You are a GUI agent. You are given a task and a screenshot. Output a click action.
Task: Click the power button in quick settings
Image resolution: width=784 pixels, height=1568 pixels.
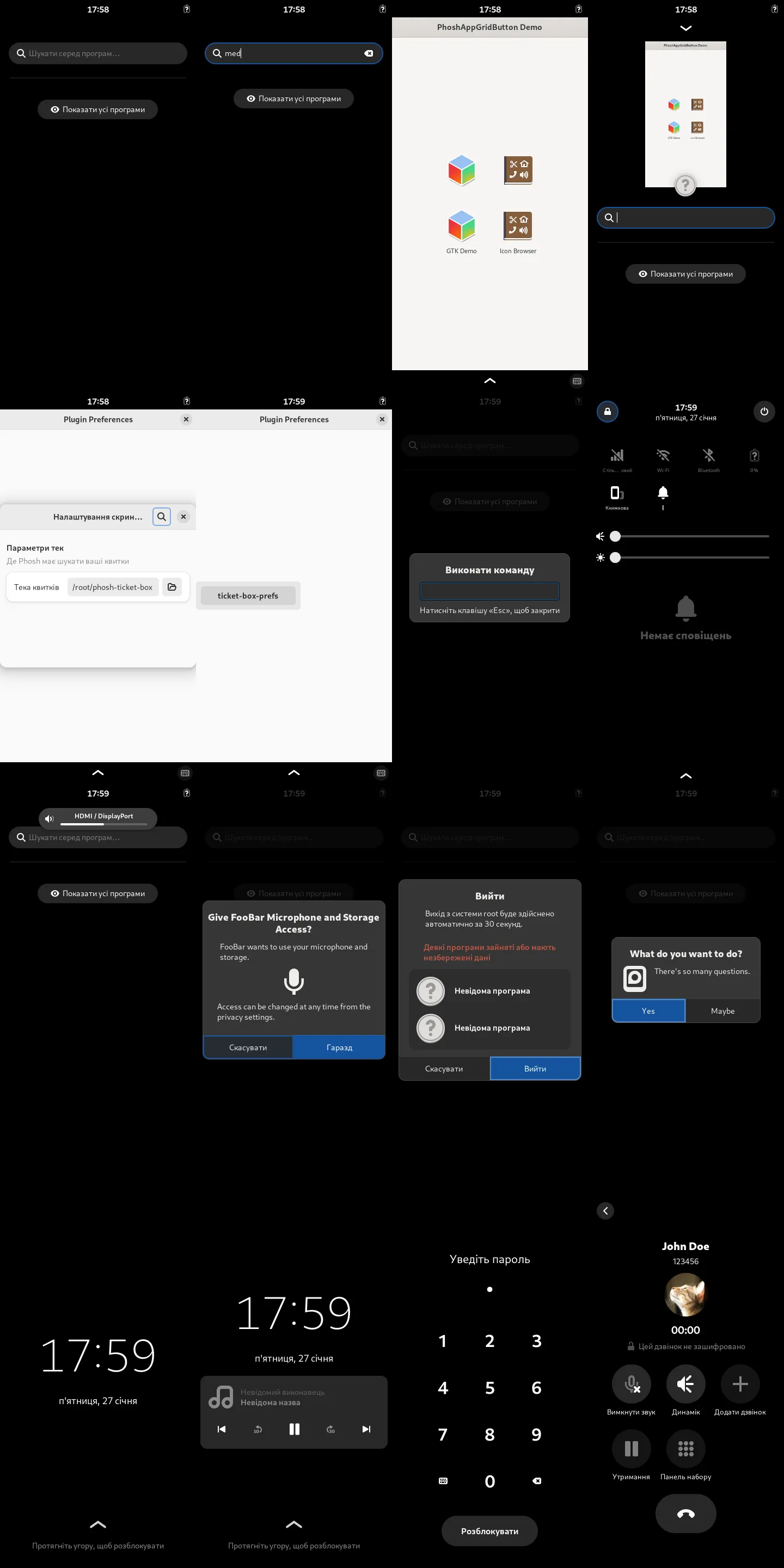click(x=764, y=412)
